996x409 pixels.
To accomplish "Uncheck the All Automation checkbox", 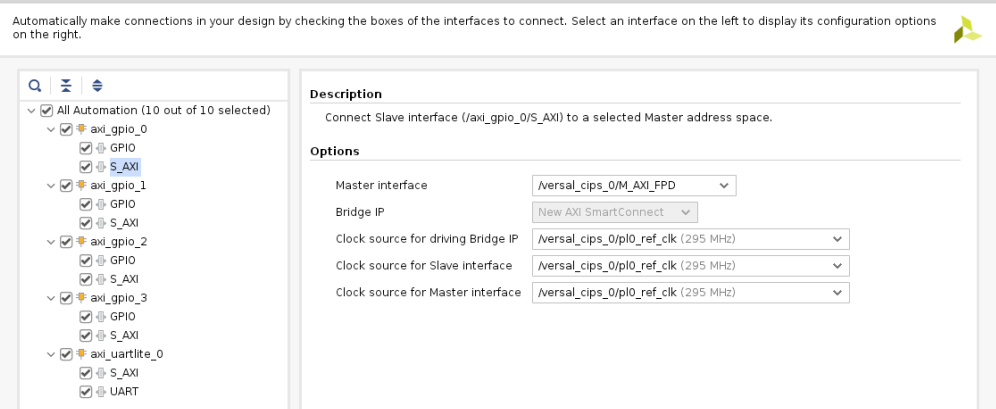I will click(46, 110).
